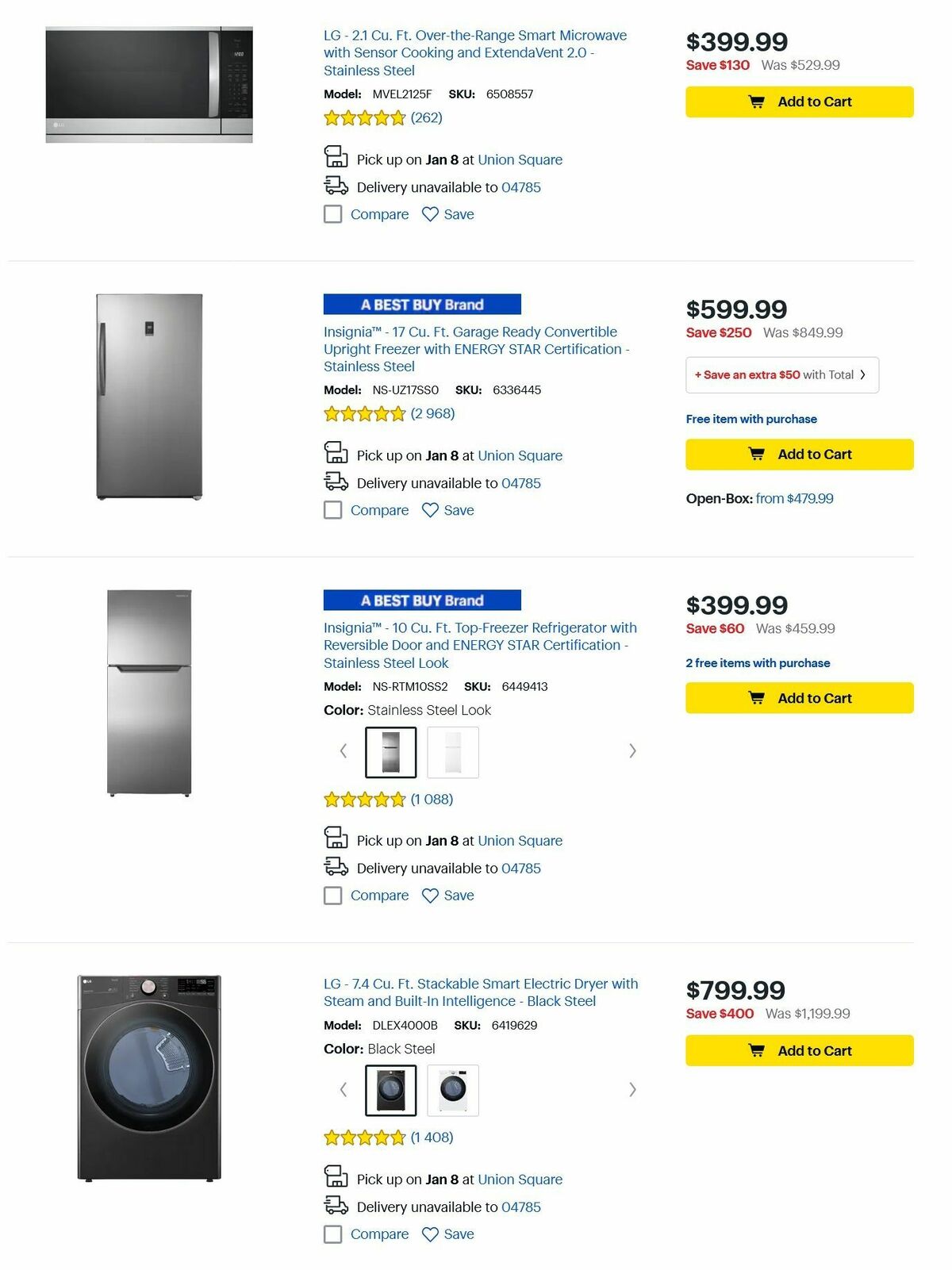Click the star rating for the Insignia refrigerator
This screenshot has width=952, height=1270.
point(364,800)
